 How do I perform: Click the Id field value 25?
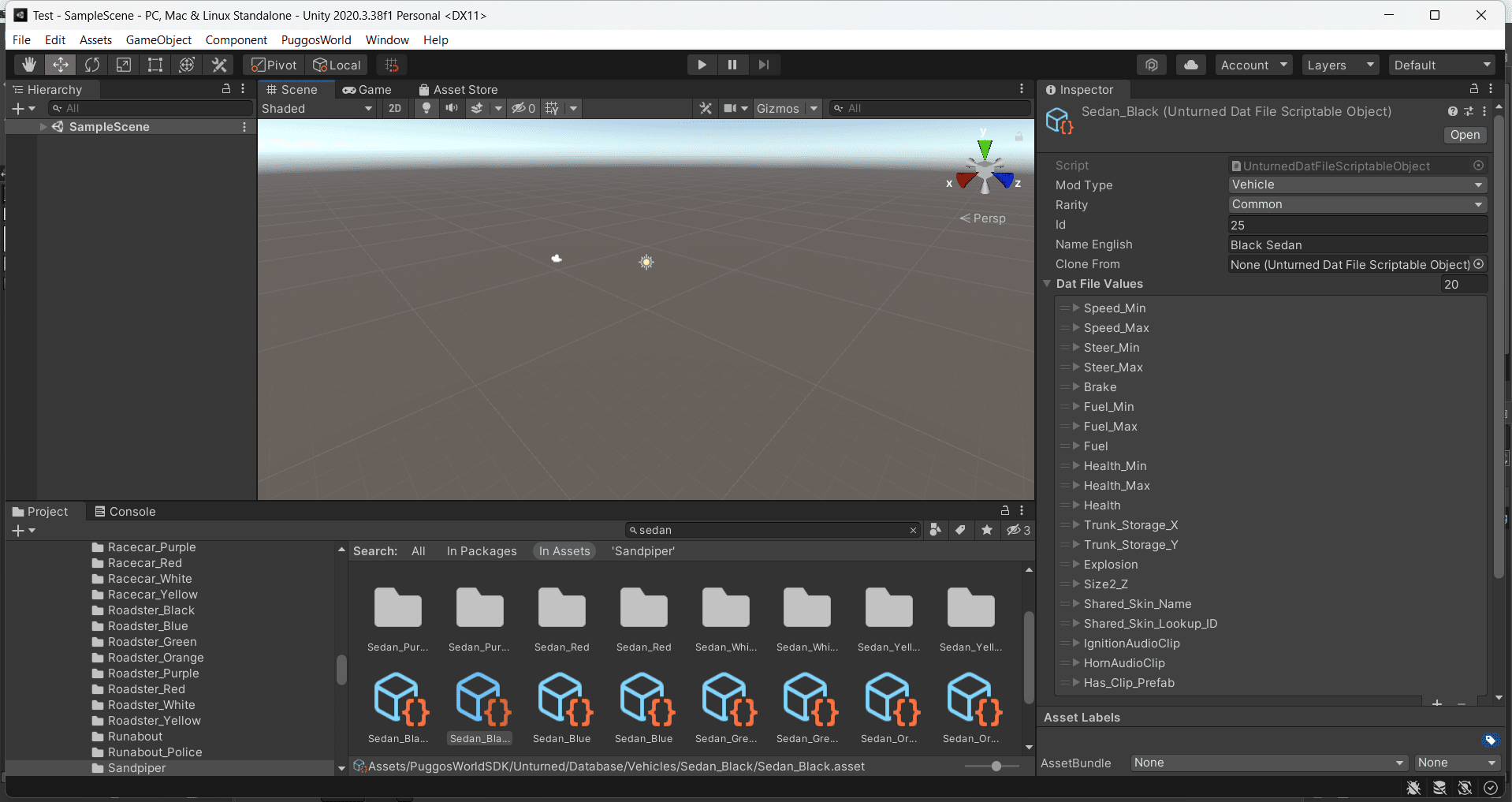pyautogui.click(x=1357, y=225)
